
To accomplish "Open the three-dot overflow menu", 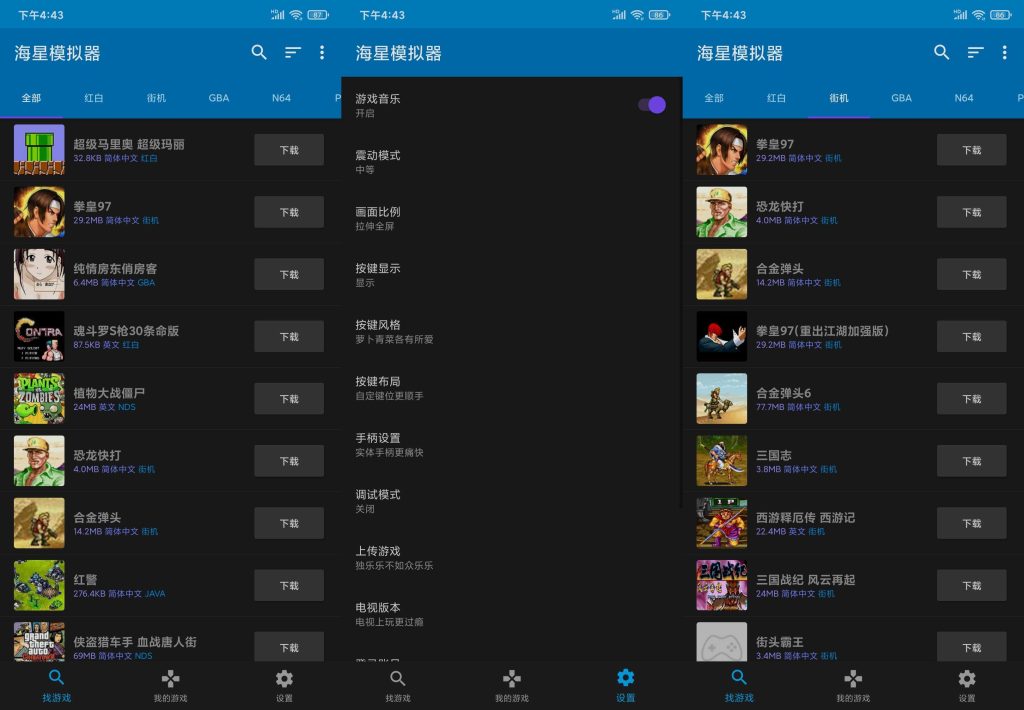I will pyautogui.click(x=323, y=53).
